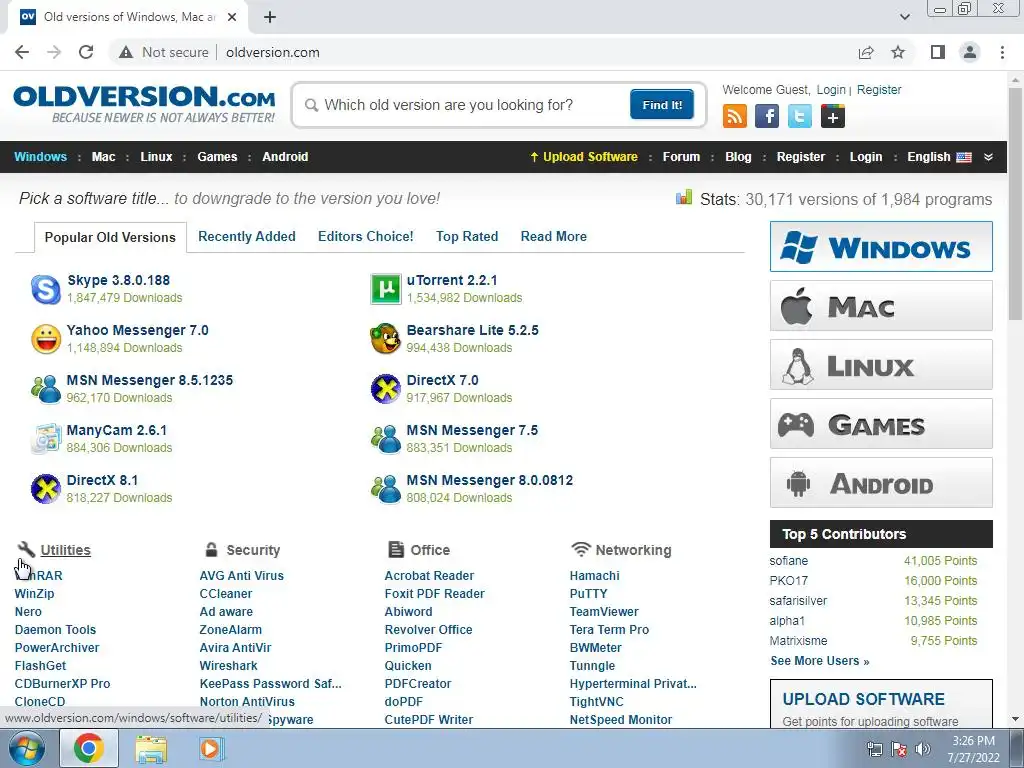Click the ManyCam 2.6.1 icon
The width and height of the screenshot is (1024, 768).
(x=46, y=439)
